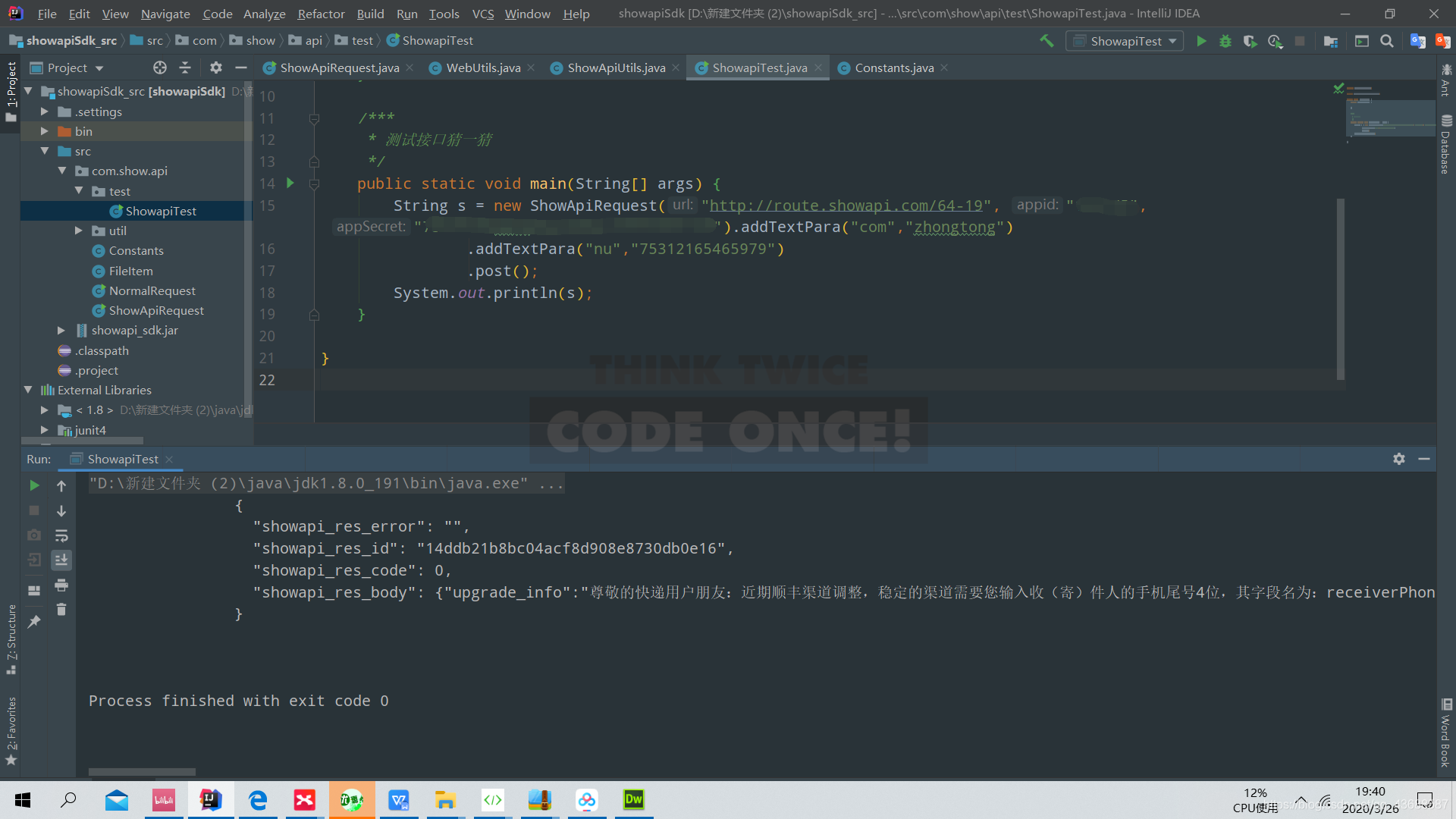This screenshot has height=819, width=1456.
Task: Close the ShowApiRequest.java tab
Action: point(409,67)
